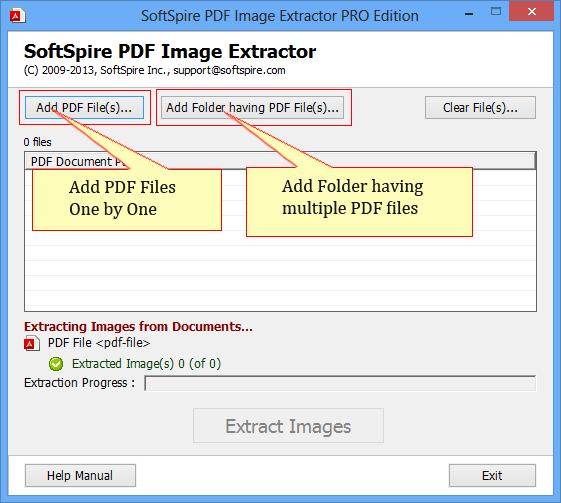561x503 pixels.
Task: Click the red PDF app icon in title bar
Action: pos(18,16)
